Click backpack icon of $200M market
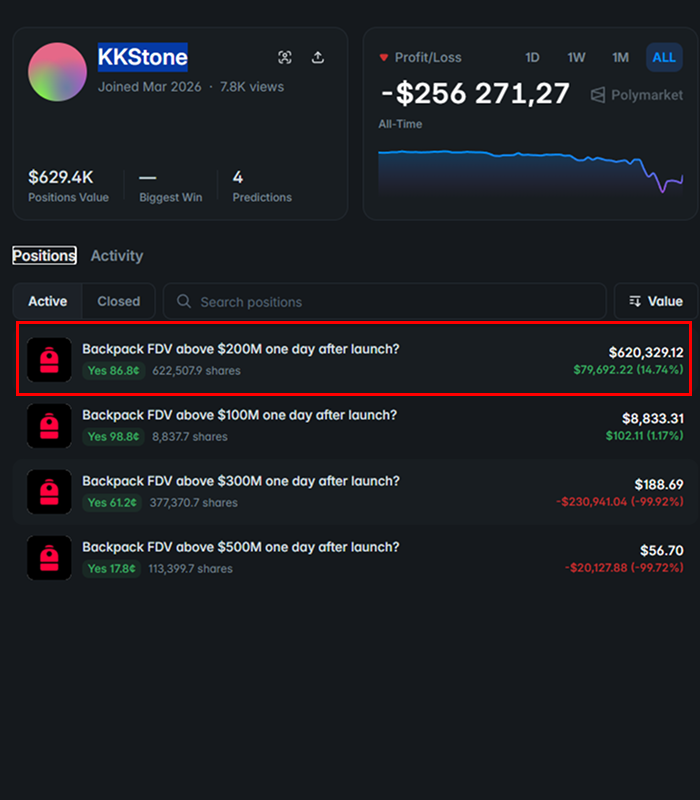 (49, 360)
